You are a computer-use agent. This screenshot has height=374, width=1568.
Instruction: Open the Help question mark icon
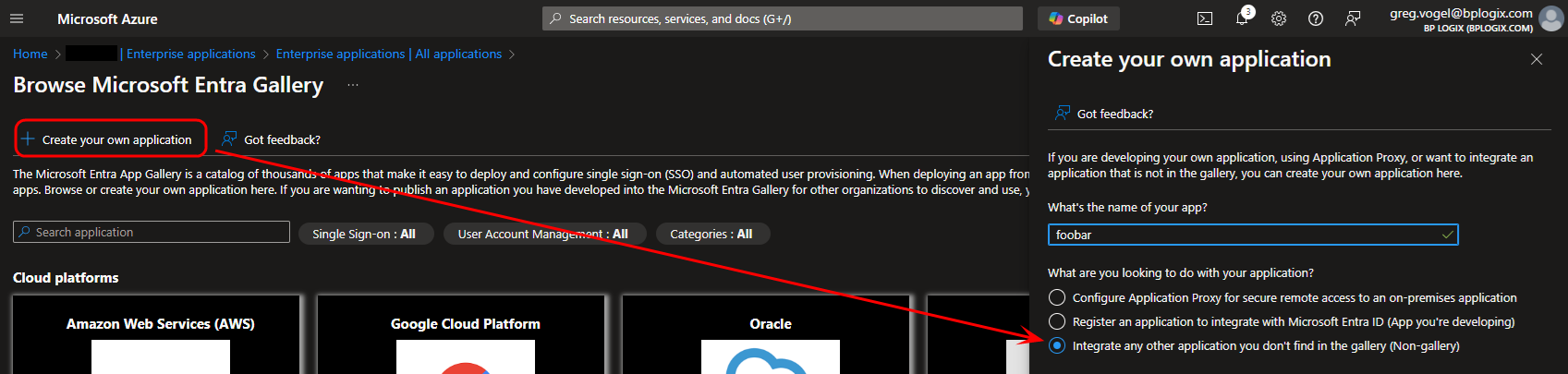click(x=1316, y=18)
